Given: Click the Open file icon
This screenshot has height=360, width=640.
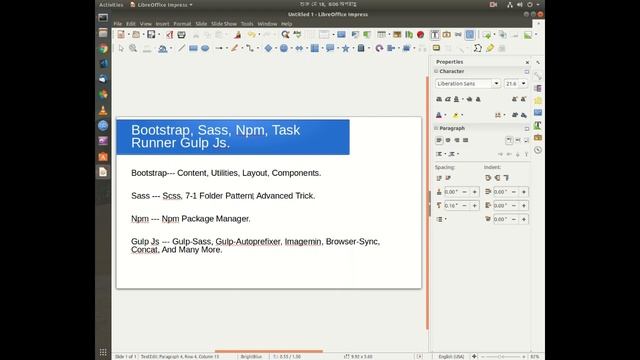Looking at the screenshot, I should (136, 35).
